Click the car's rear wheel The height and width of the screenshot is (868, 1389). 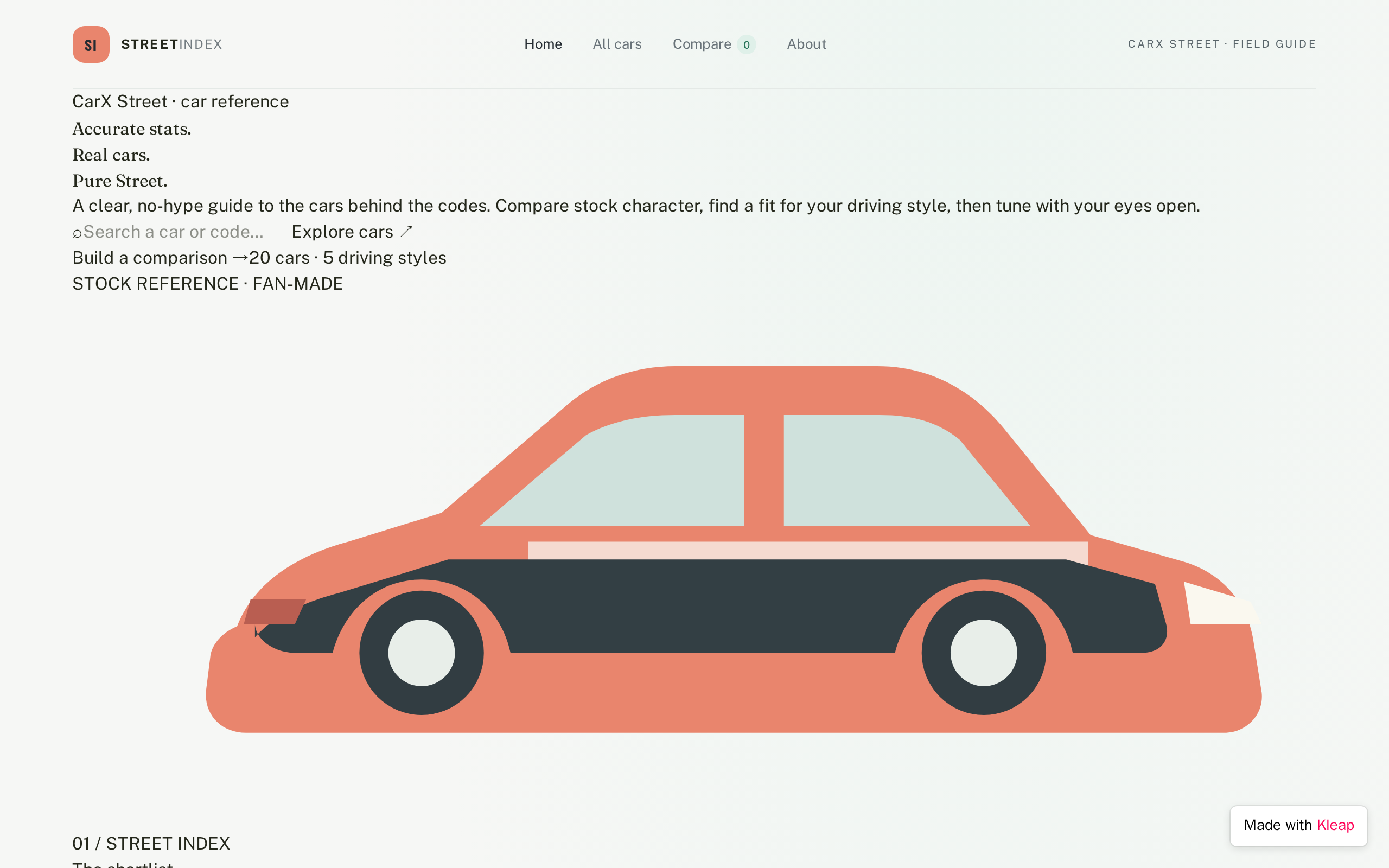[421, 653]
